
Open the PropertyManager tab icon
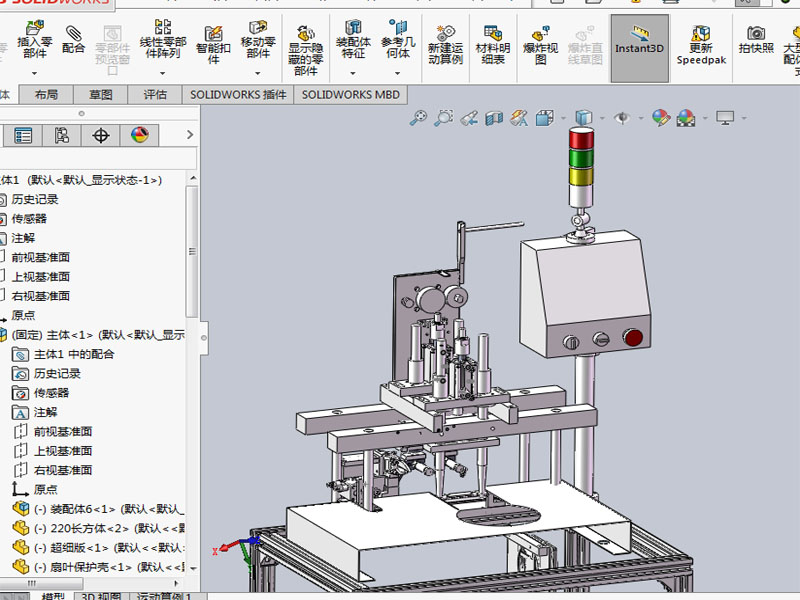point(23,135)
